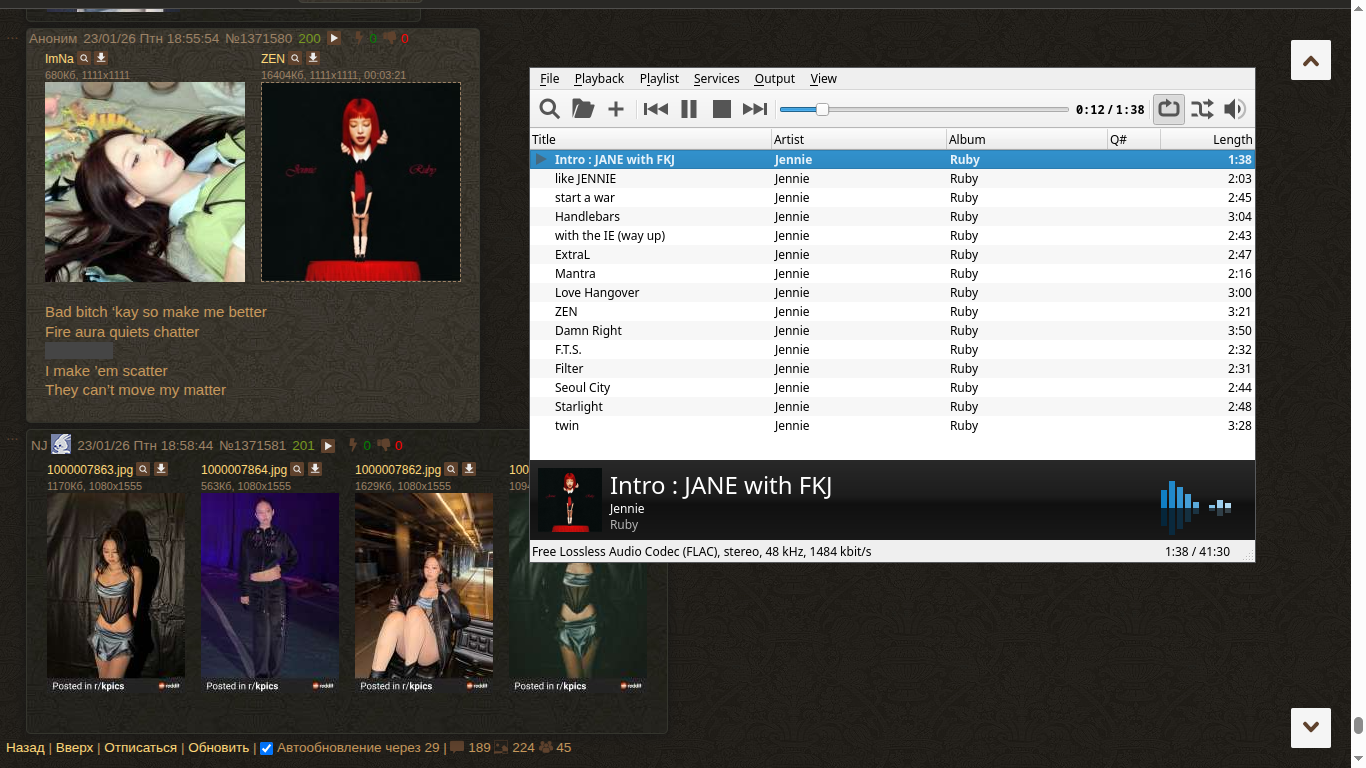Image resolution: width=1366 pixels, height=768 pixels.
Task: Skip to the previous track
Action: click(x=656, y=109)
